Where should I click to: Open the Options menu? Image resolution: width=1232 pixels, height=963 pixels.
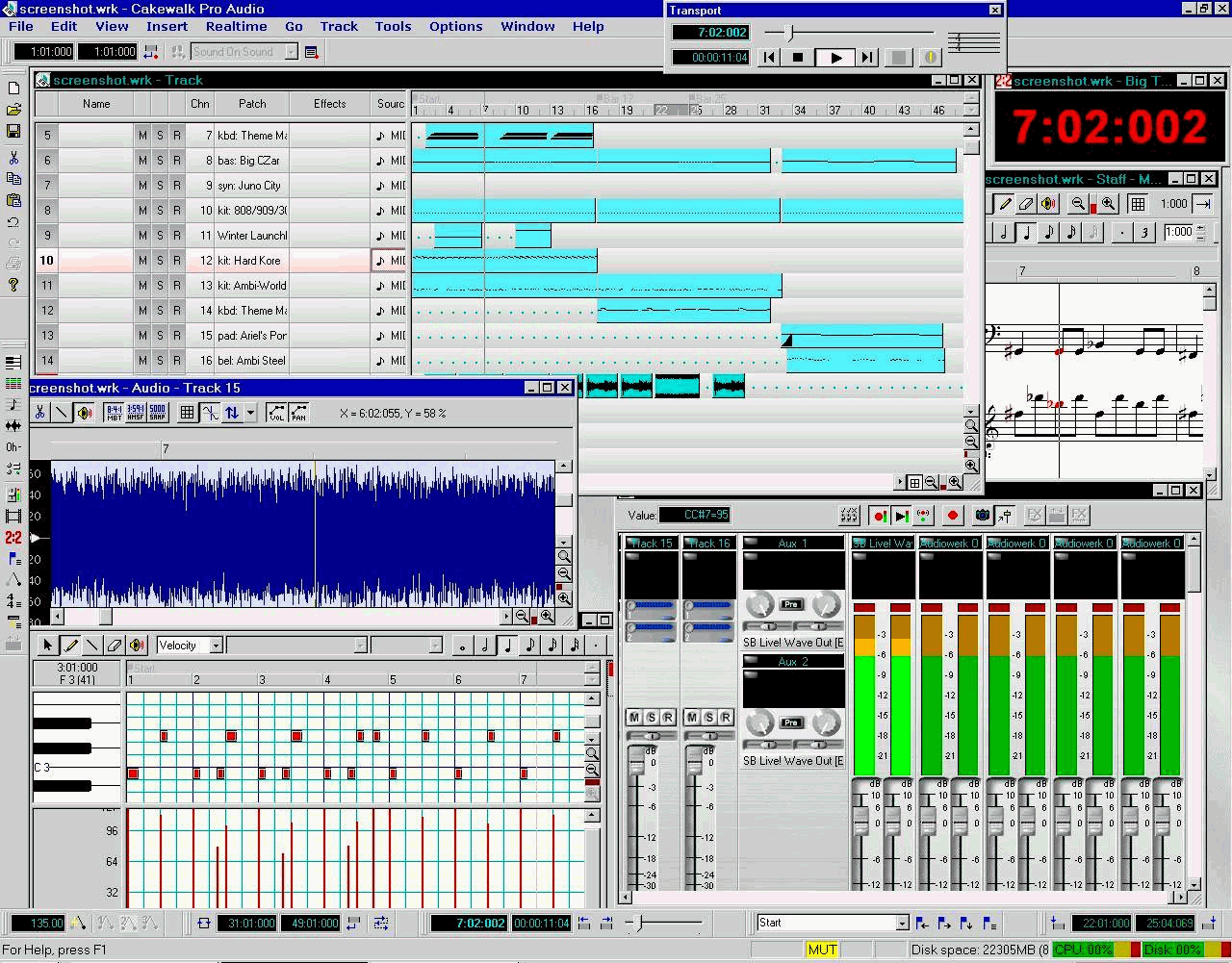(456, 27)
